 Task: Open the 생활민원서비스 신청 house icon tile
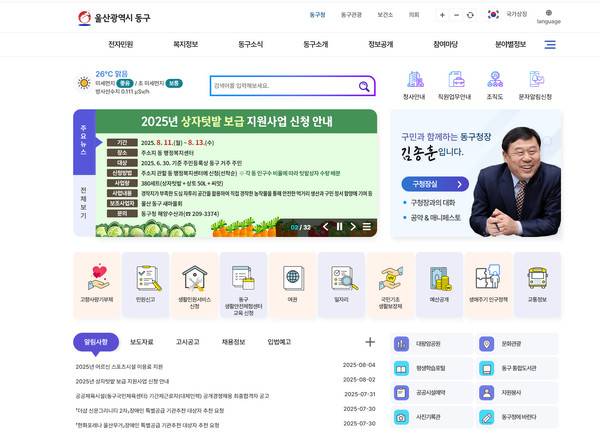coord(195,285)
